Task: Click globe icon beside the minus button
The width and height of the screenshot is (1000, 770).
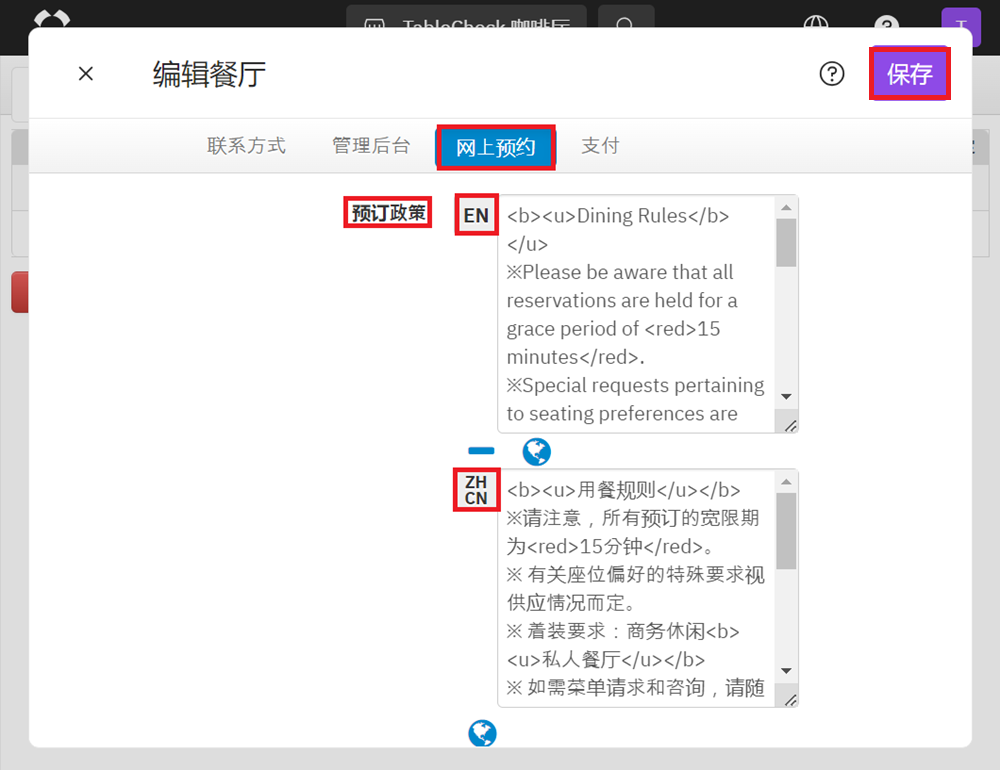Action: tap(536, 452)
